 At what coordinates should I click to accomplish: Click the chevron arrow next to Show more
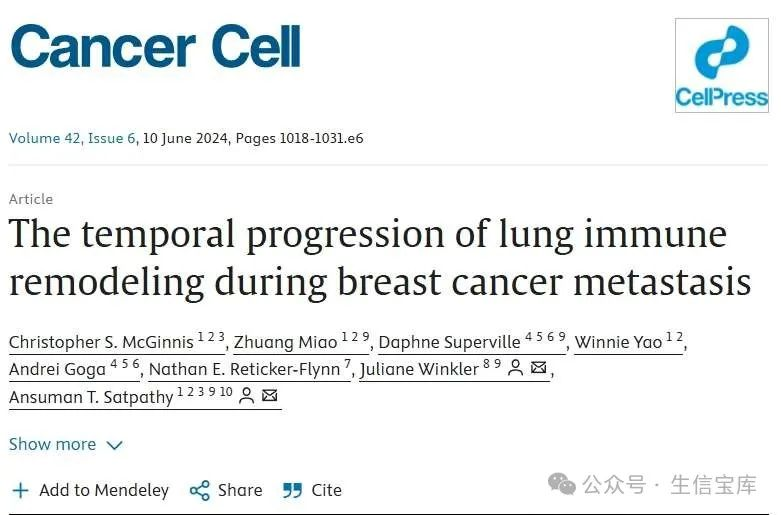115,445
